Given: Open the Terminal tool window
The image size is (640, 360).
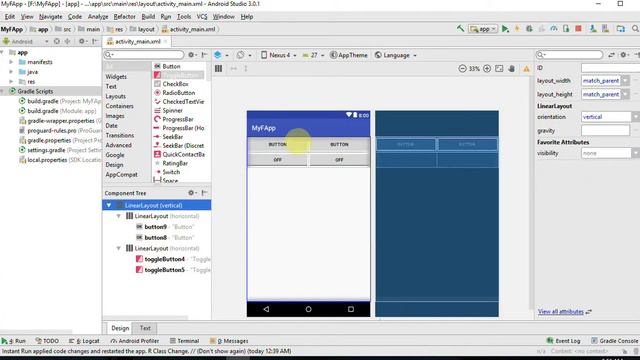Looking at the screenshot, I should tap(184, 340).
